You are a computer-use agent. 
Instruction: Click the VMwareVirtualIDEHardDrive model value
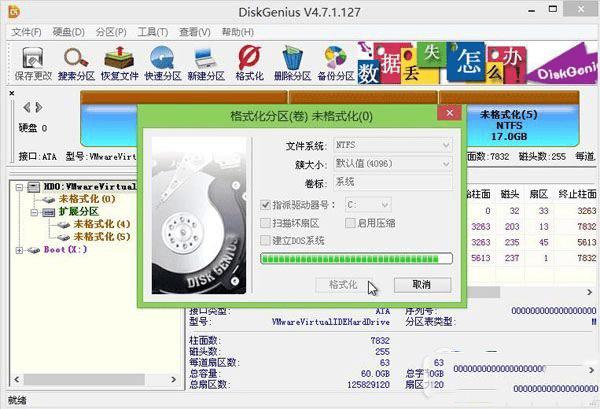[x=331, y=322]
